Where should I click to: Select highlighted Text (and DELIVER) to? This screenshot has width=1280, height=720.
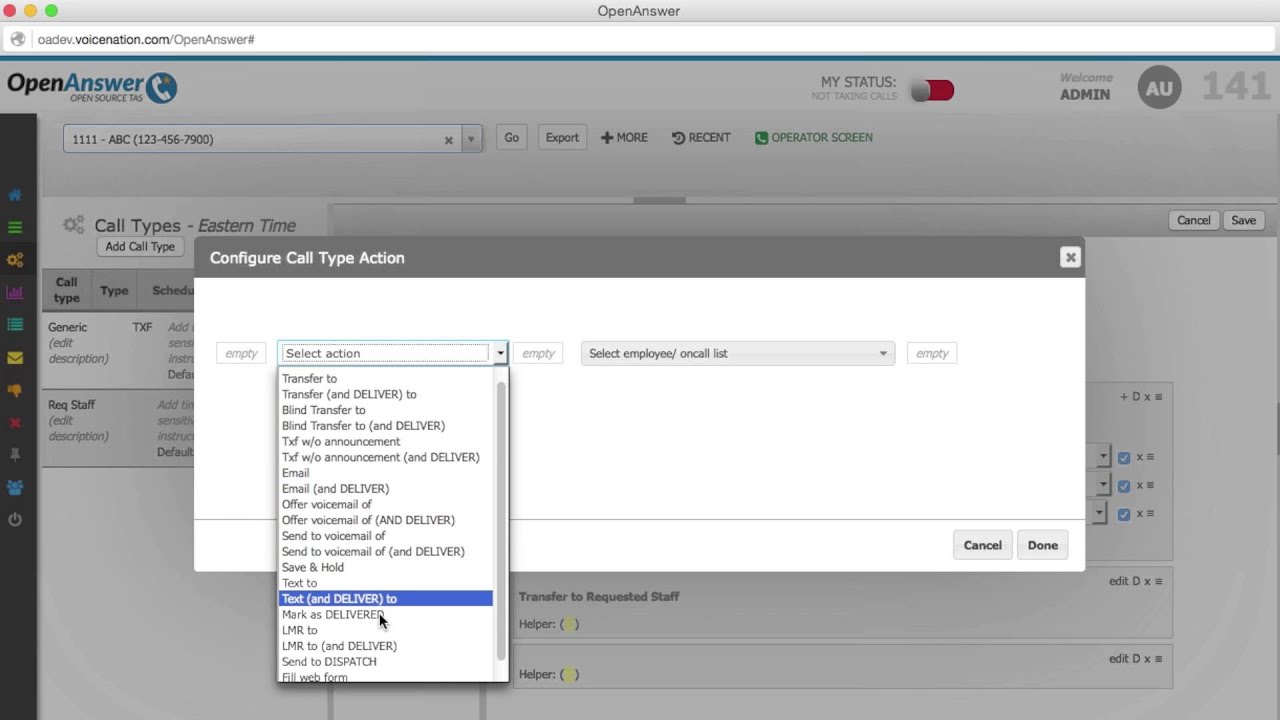pyautogui.click(x=386, y=599)
